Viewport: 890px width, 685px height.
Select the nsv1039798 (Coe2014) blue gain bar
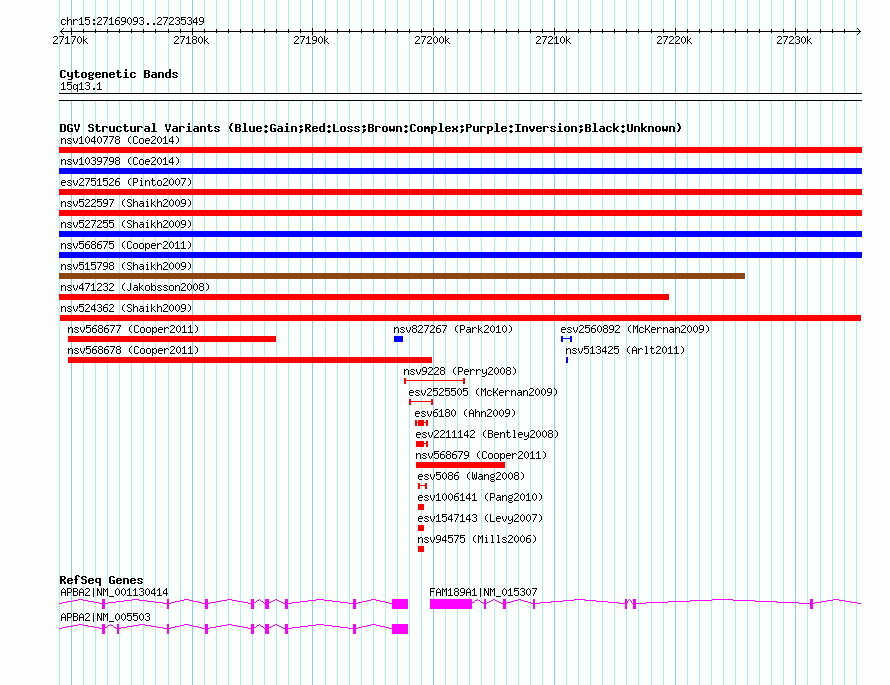tap(460, 171)
